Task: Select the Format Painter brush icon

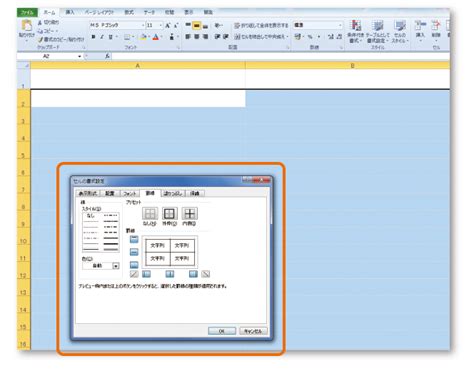Action: click(40, 39)
